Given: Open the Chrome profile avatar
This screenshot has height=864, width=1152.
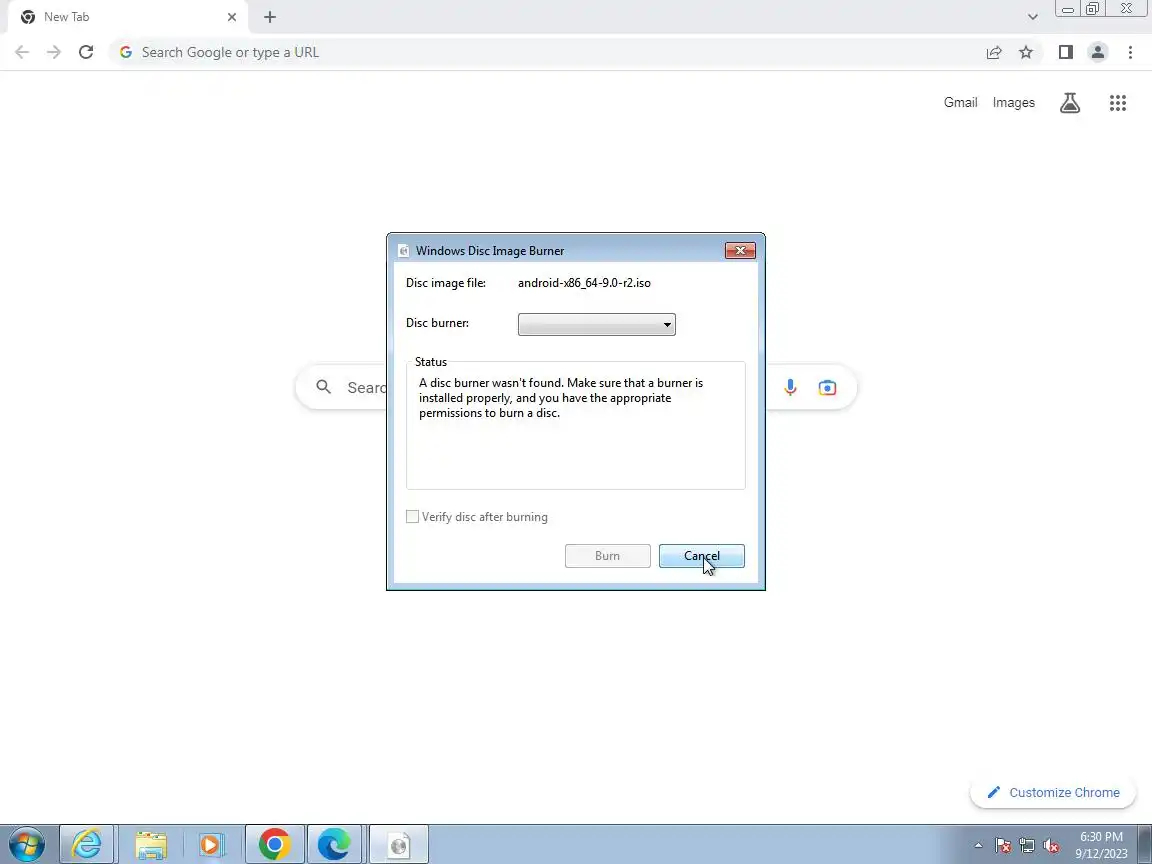Looking at the screenshot, I should 1098,52.
